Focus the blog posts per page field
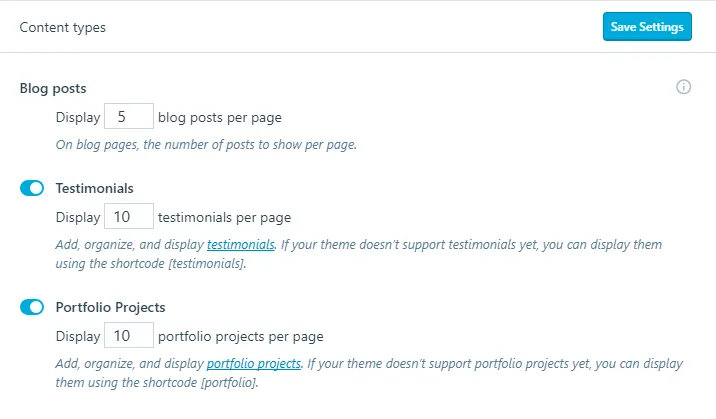The height and width of the screenshot is (419, 716). point(129,116)
